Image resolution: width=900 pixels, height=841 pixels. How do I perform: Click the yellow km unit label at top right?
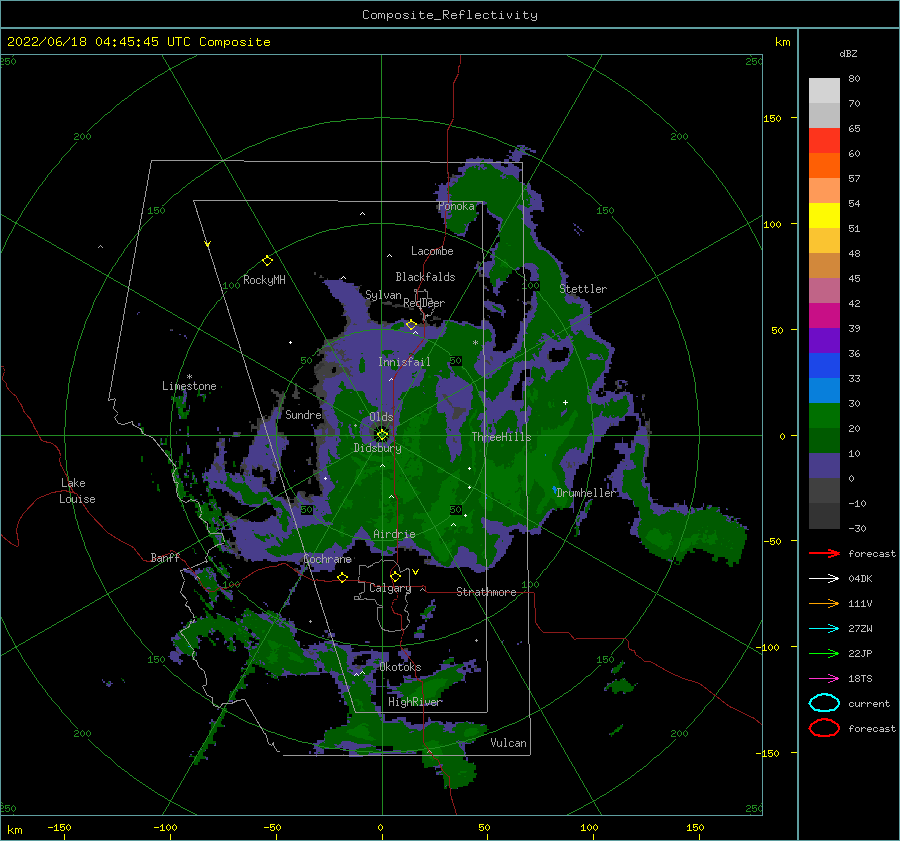point(782,42)
